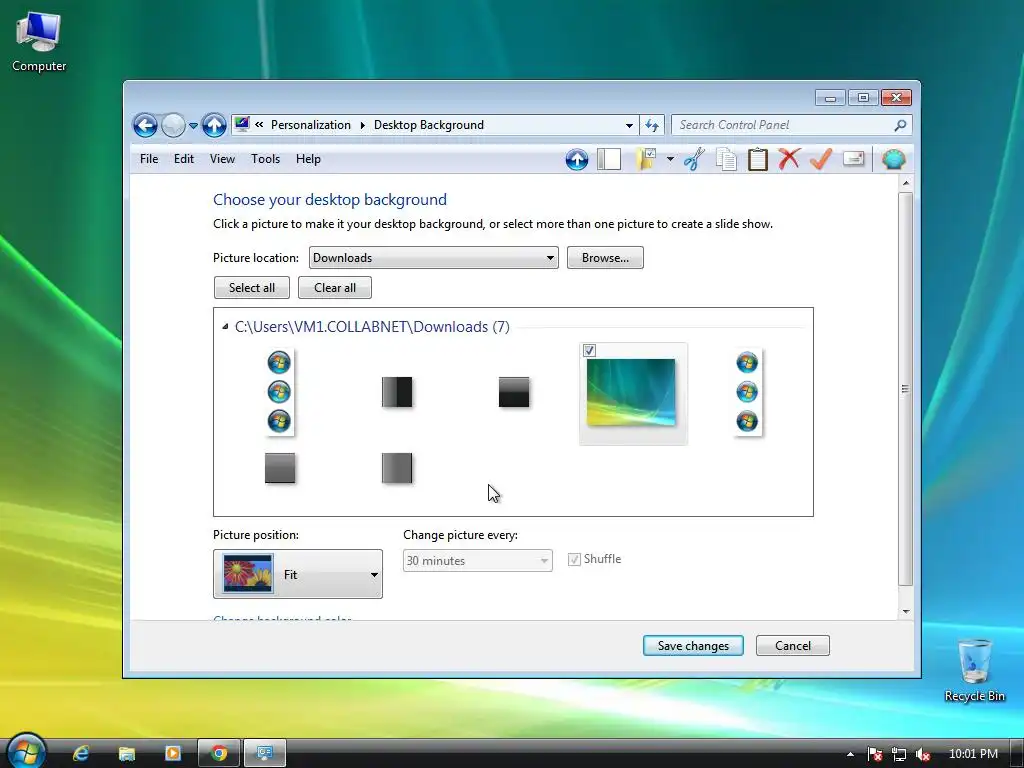Select the Vista aurora wallpaper thumbnail
Viewport: 1024px width, 768px height.
point(631,392)
